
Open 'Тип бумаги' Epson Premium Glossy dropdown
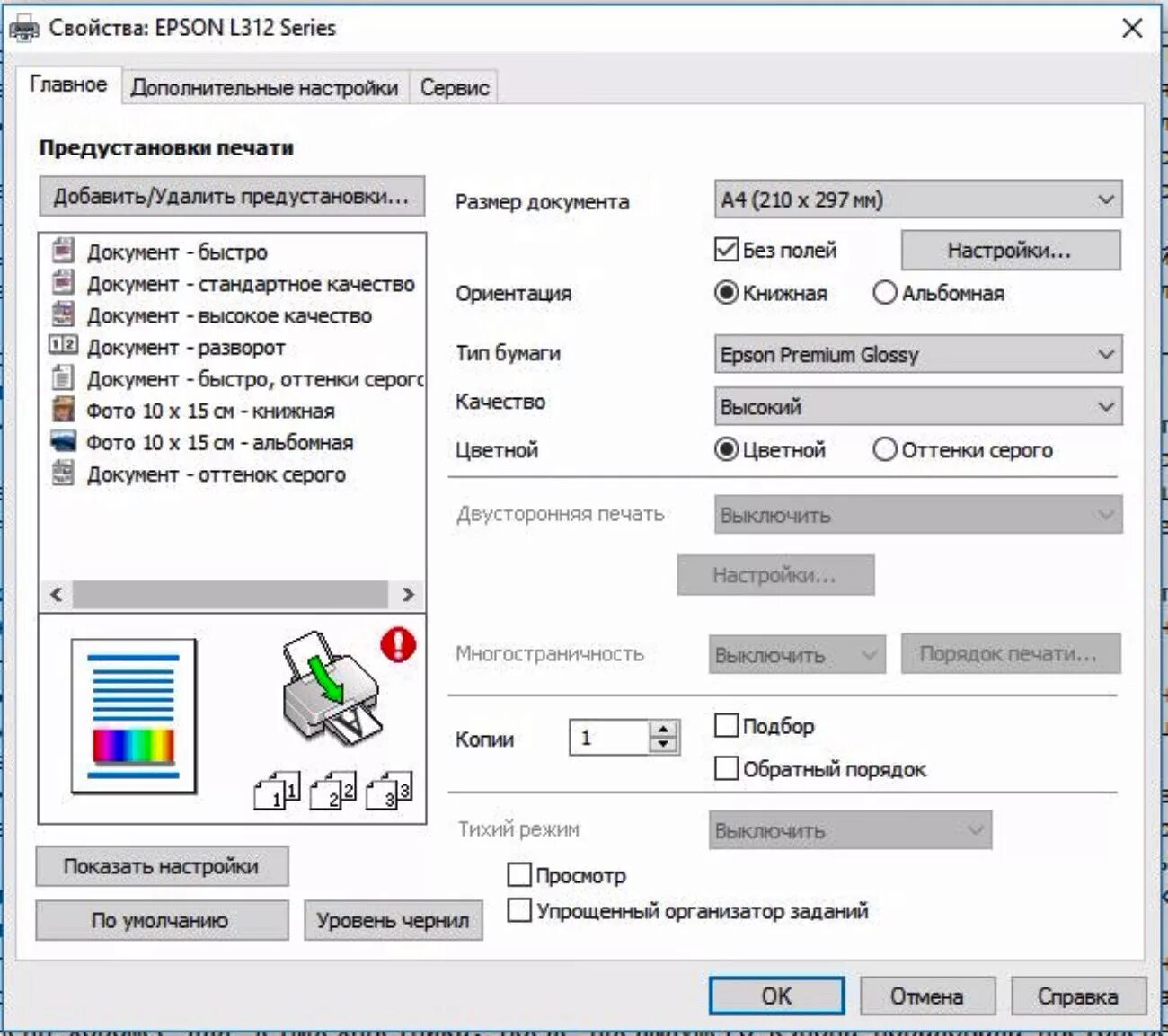918,354
